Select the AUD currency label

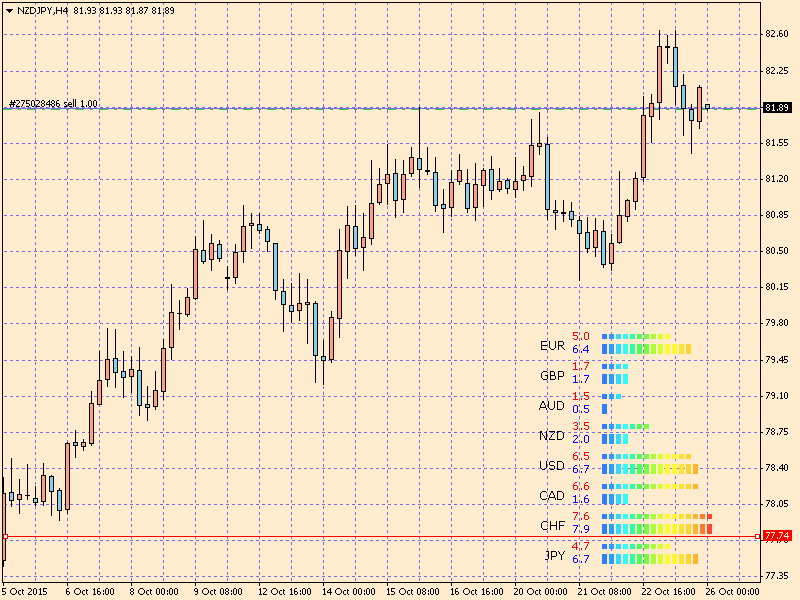pyautogui.click(x=552, y=406)
